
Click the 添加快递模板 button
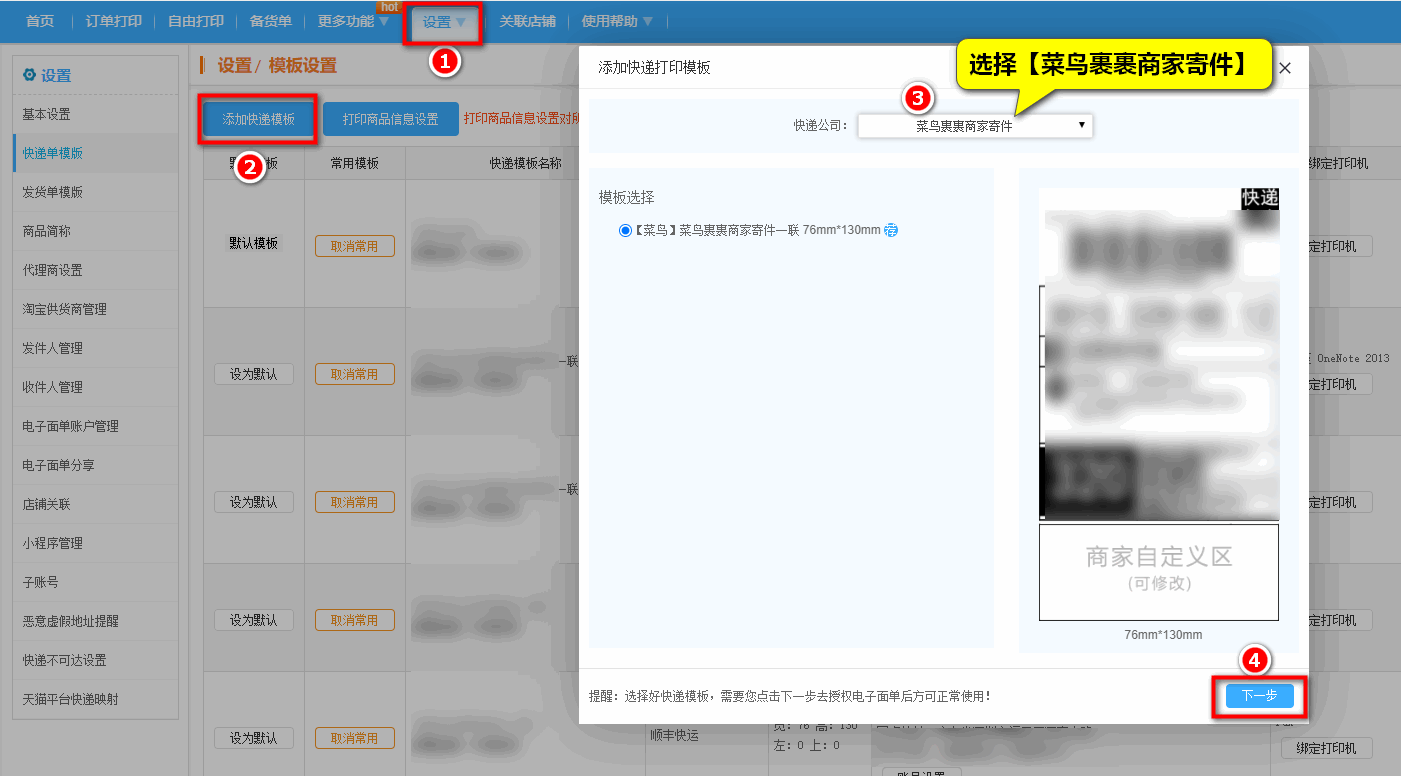(259, 119)
